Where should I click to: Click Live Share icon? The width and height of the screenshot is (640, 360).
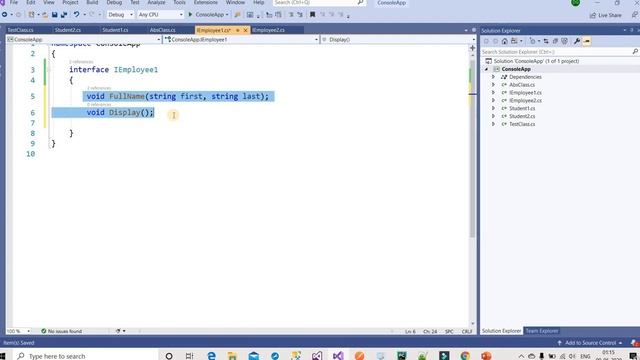[593, 16]
